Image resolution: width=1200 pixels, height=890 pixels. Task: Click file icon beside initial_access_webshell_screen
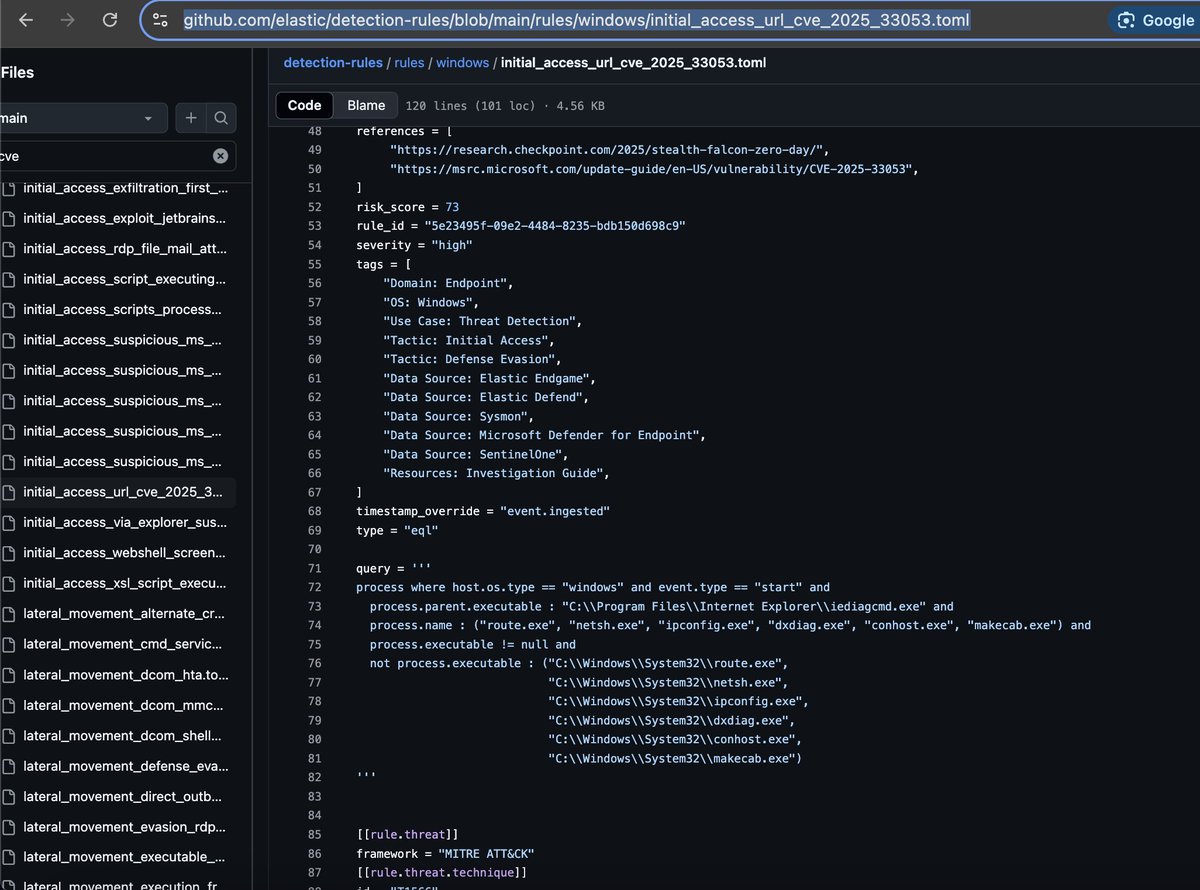tap(8, 553)
